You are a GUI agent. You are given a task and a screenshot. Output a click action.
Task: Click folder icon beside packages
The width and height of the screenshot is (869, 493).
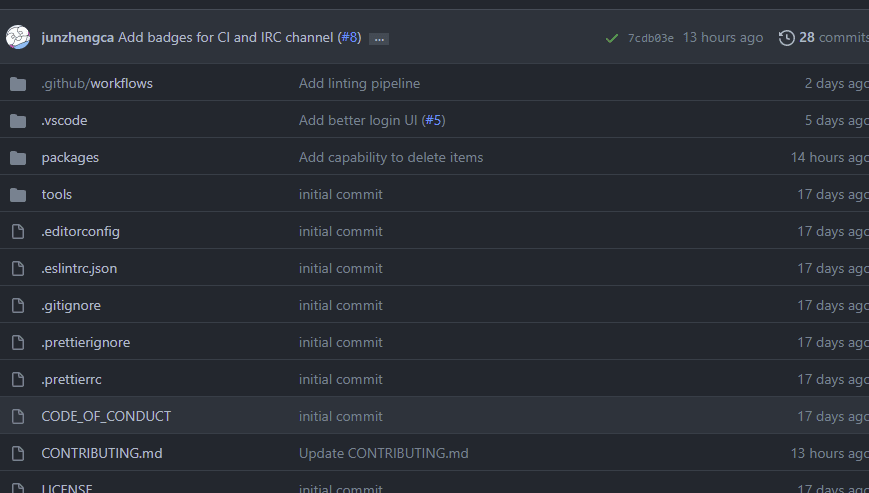(18, 158)
